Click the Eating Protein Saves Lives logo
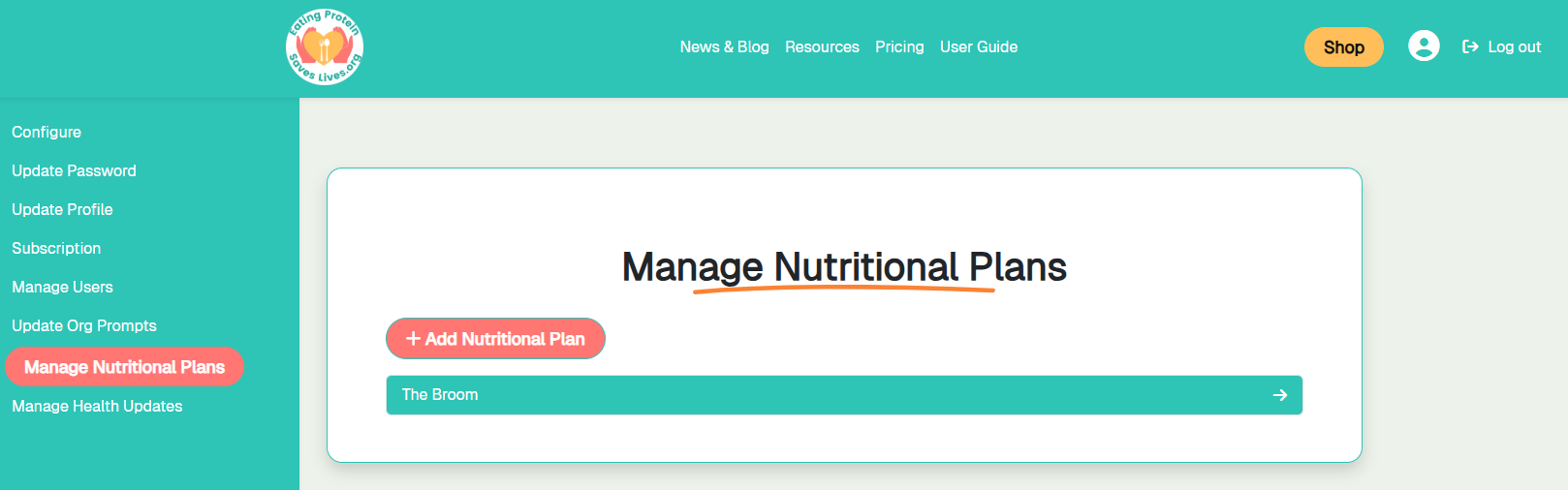1568x490 pixels. click(325, 46)
